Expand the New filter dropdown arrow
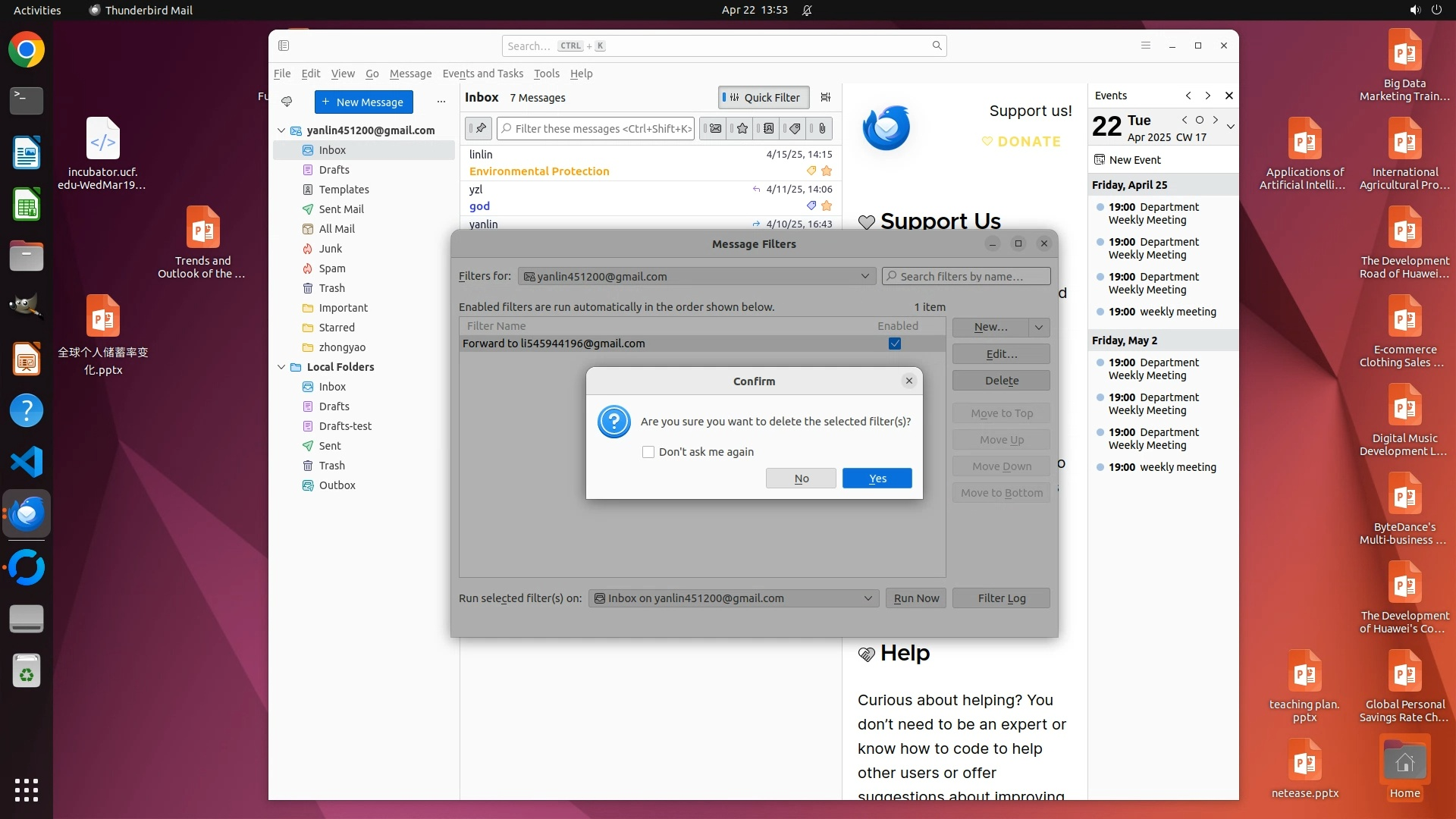This screenshot has width=1456, height=819. 1039,327
